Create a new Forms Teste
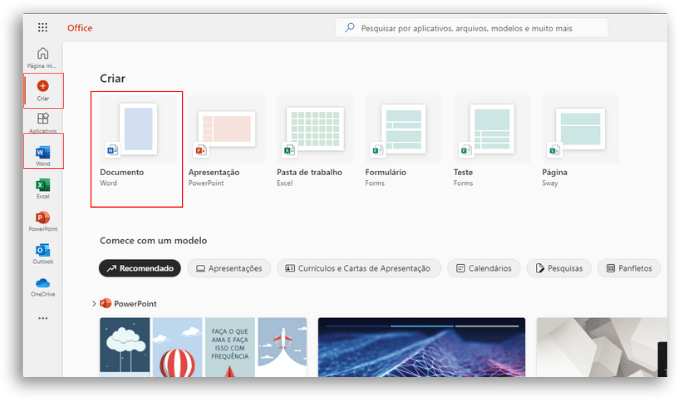Viewport: 700px width, 400px height. coord(492,141)
